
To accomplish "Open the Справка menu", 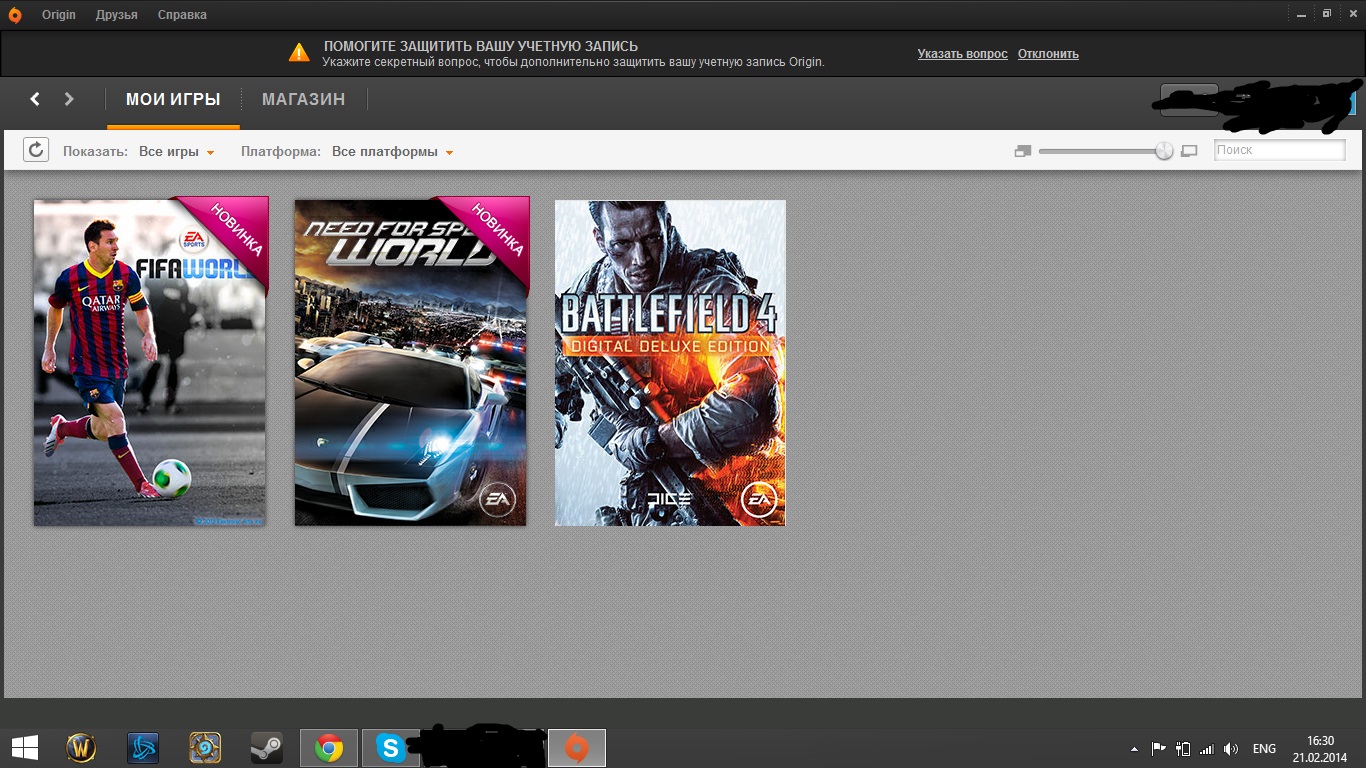I will [183, 15].
